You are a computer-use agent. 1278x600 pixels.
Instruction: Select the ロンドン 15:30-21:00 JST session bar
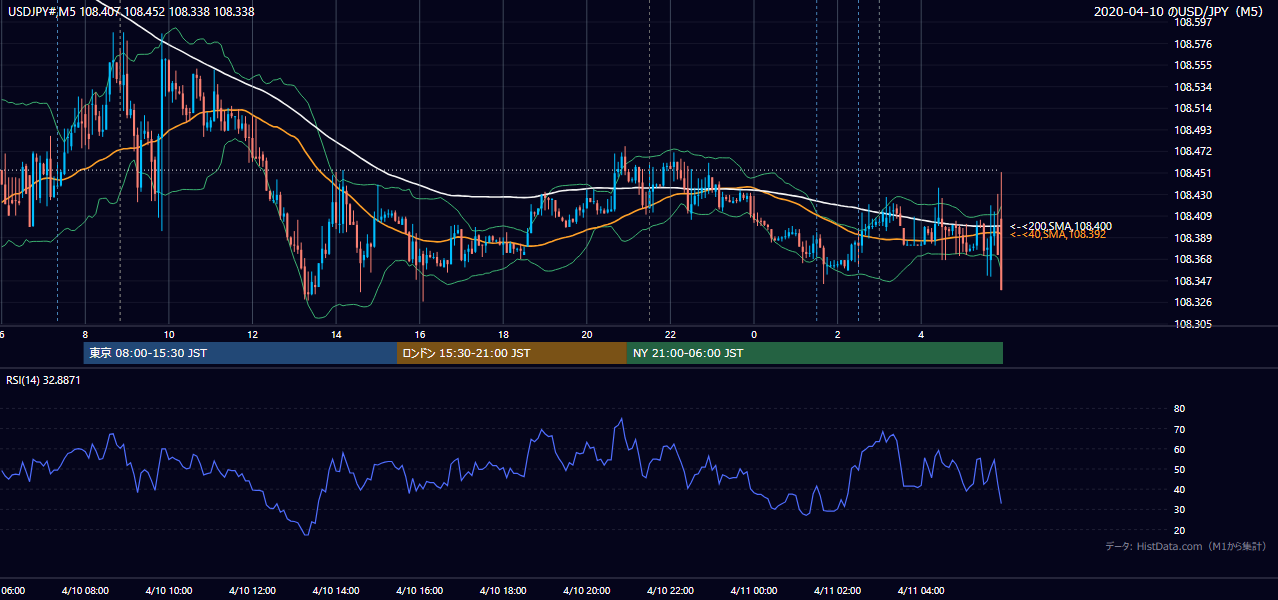coord(512,353)
